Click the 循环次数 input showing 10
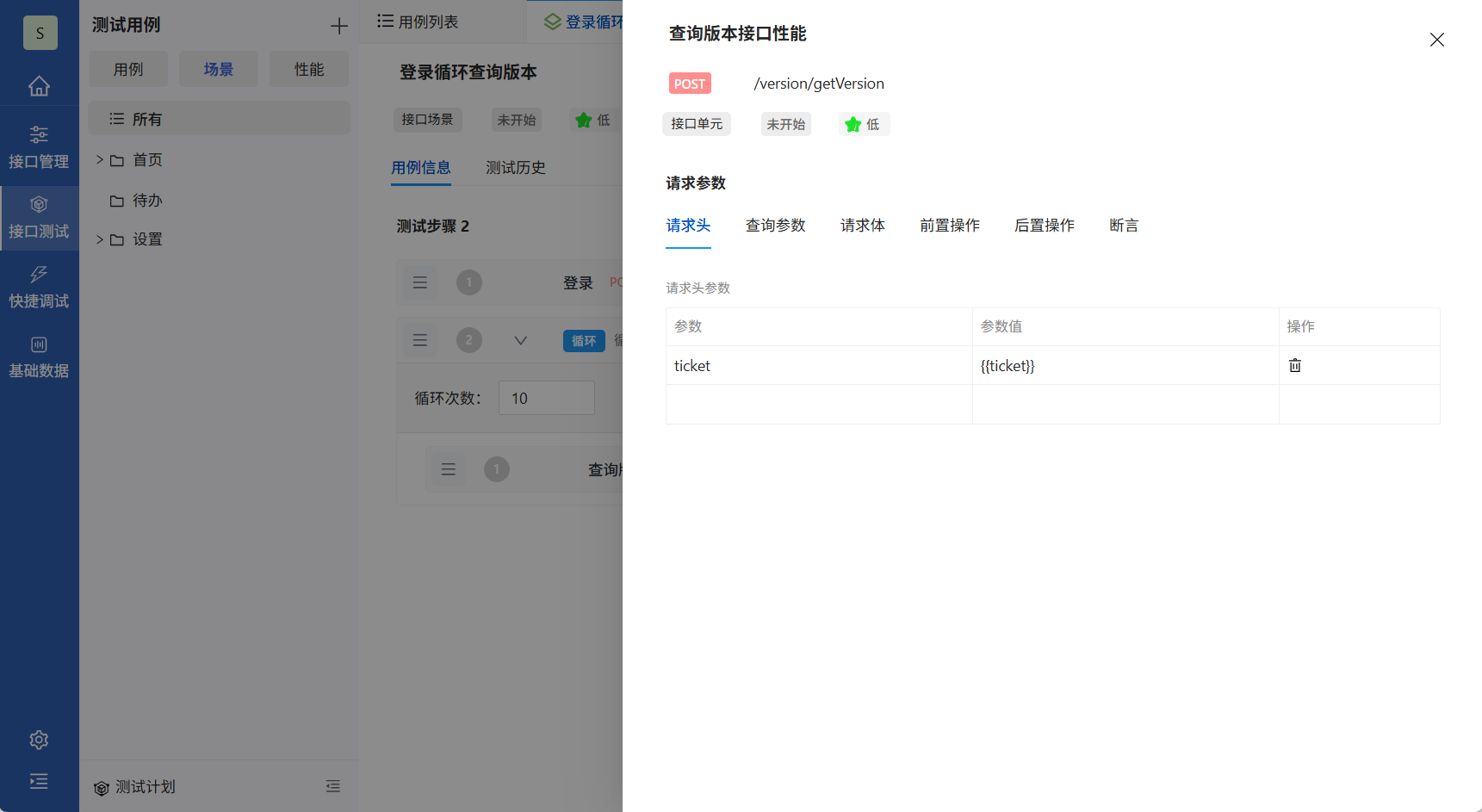Screen dimensions: 1482x812 [546, 398]
